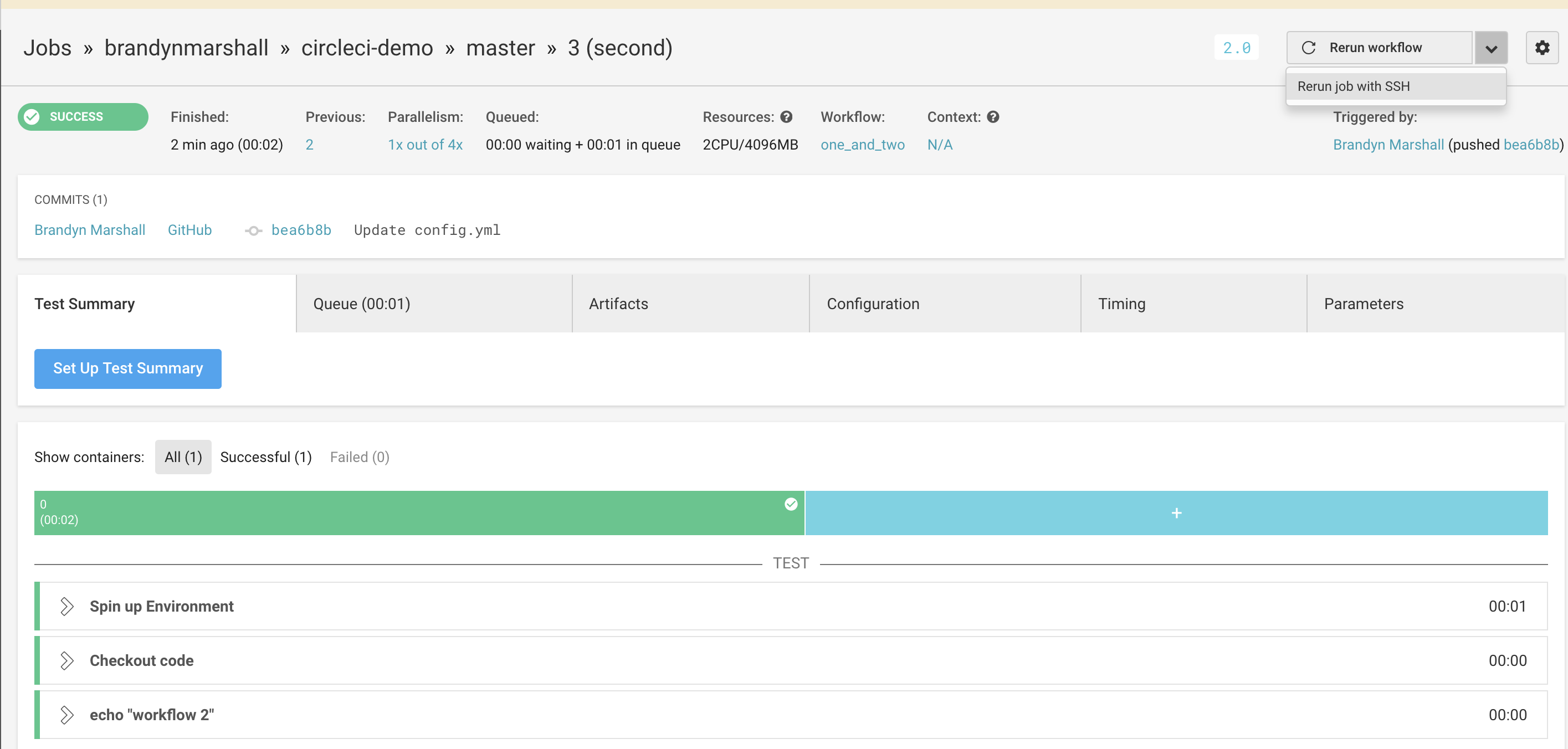The height and width of the screenshot is (749, 1568).
Task: Click the Rerun workflow refresh icon
Action: point(1308,48)
